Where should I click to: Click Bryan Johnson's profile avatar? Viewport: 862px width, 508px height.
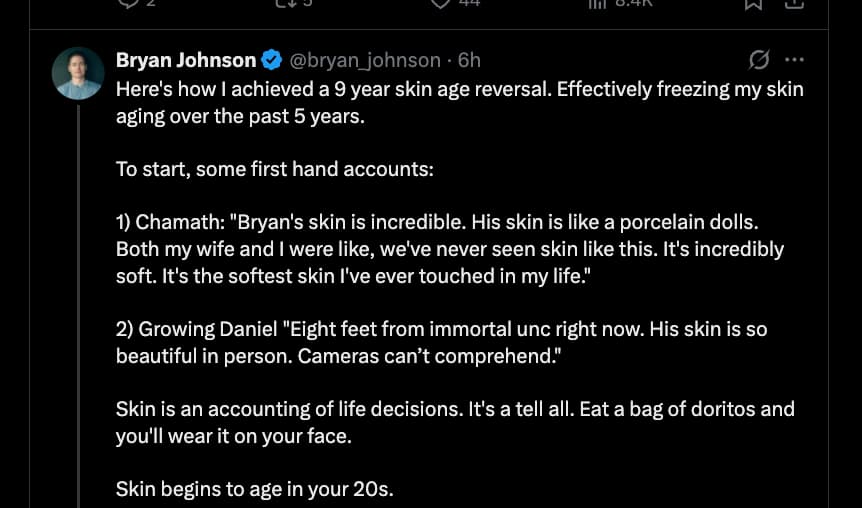coord(78,73)
